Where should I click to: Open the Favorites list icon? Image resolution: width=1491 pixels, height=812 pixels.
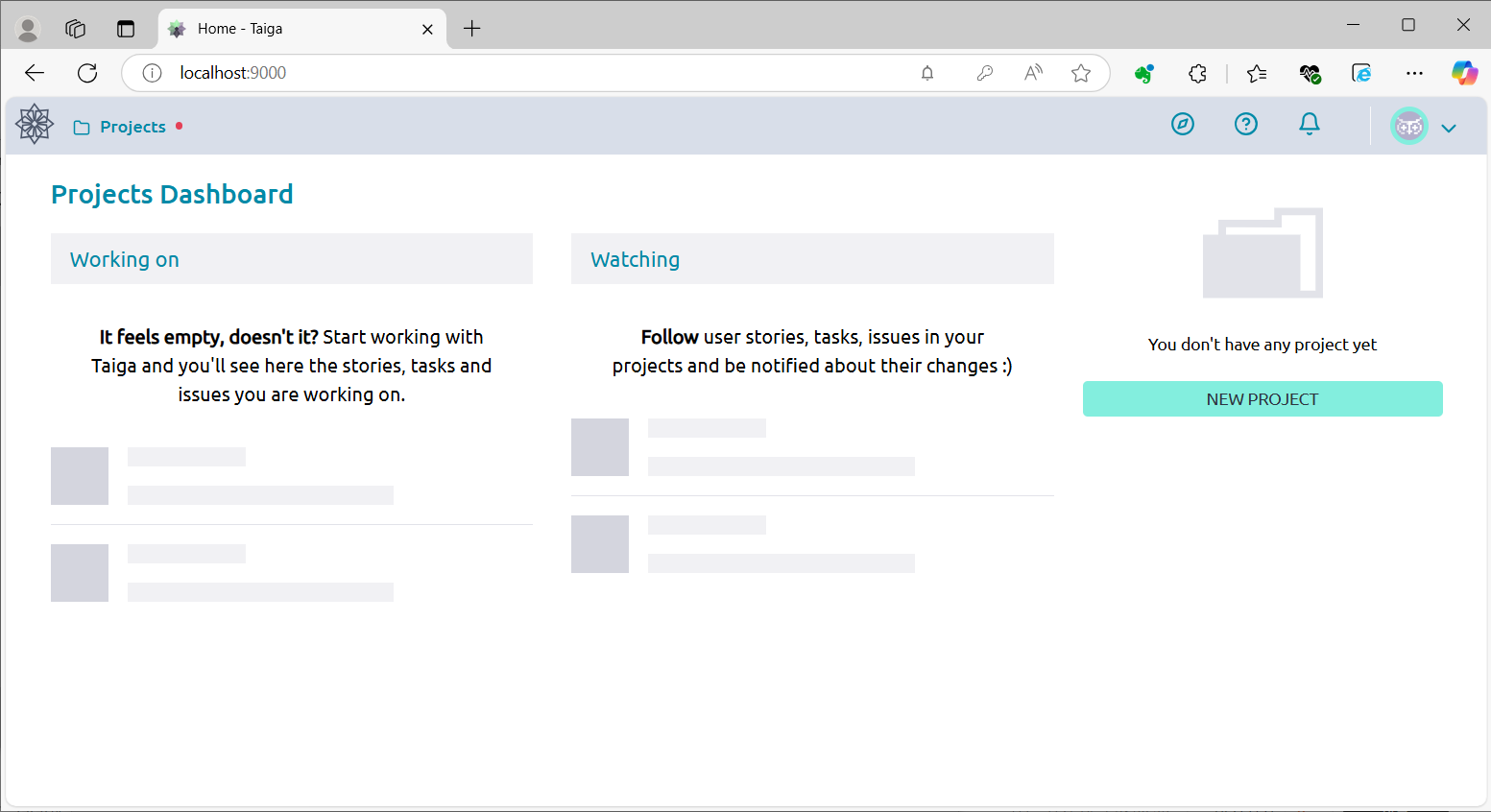[x=1257, y=73]
